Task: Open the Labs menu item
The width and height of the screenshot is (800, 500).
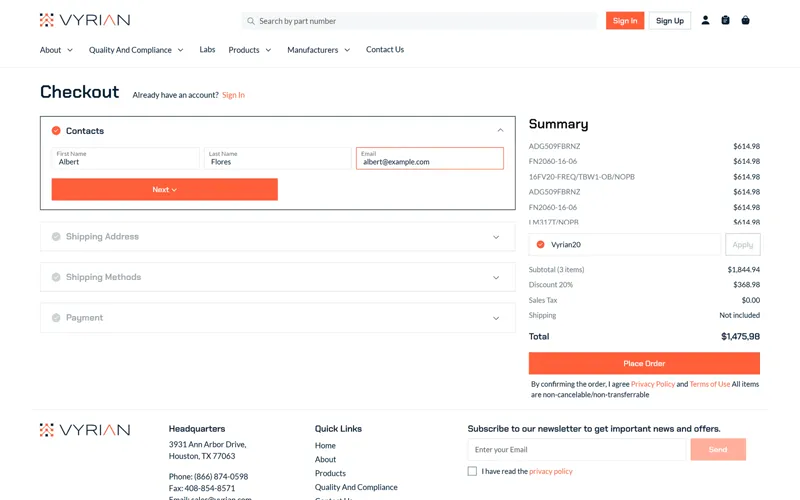Action: 207,49
